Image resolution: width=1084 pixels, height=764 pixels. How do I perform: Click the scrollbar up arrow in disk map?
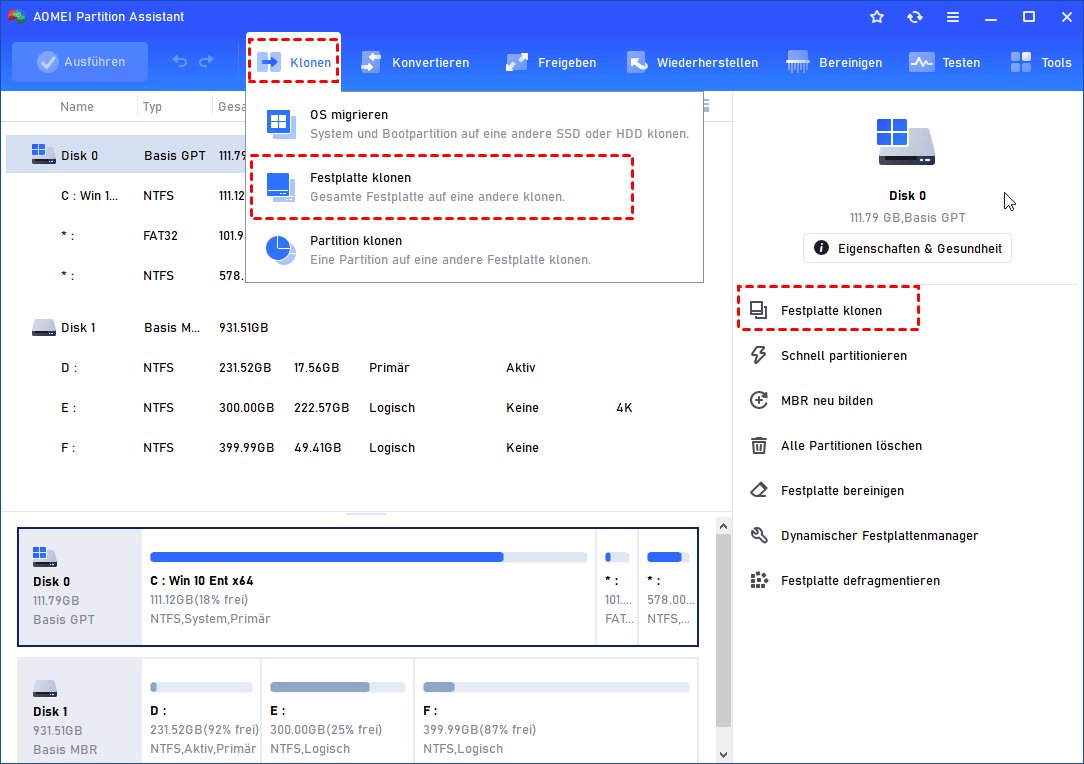coord(723,526)
